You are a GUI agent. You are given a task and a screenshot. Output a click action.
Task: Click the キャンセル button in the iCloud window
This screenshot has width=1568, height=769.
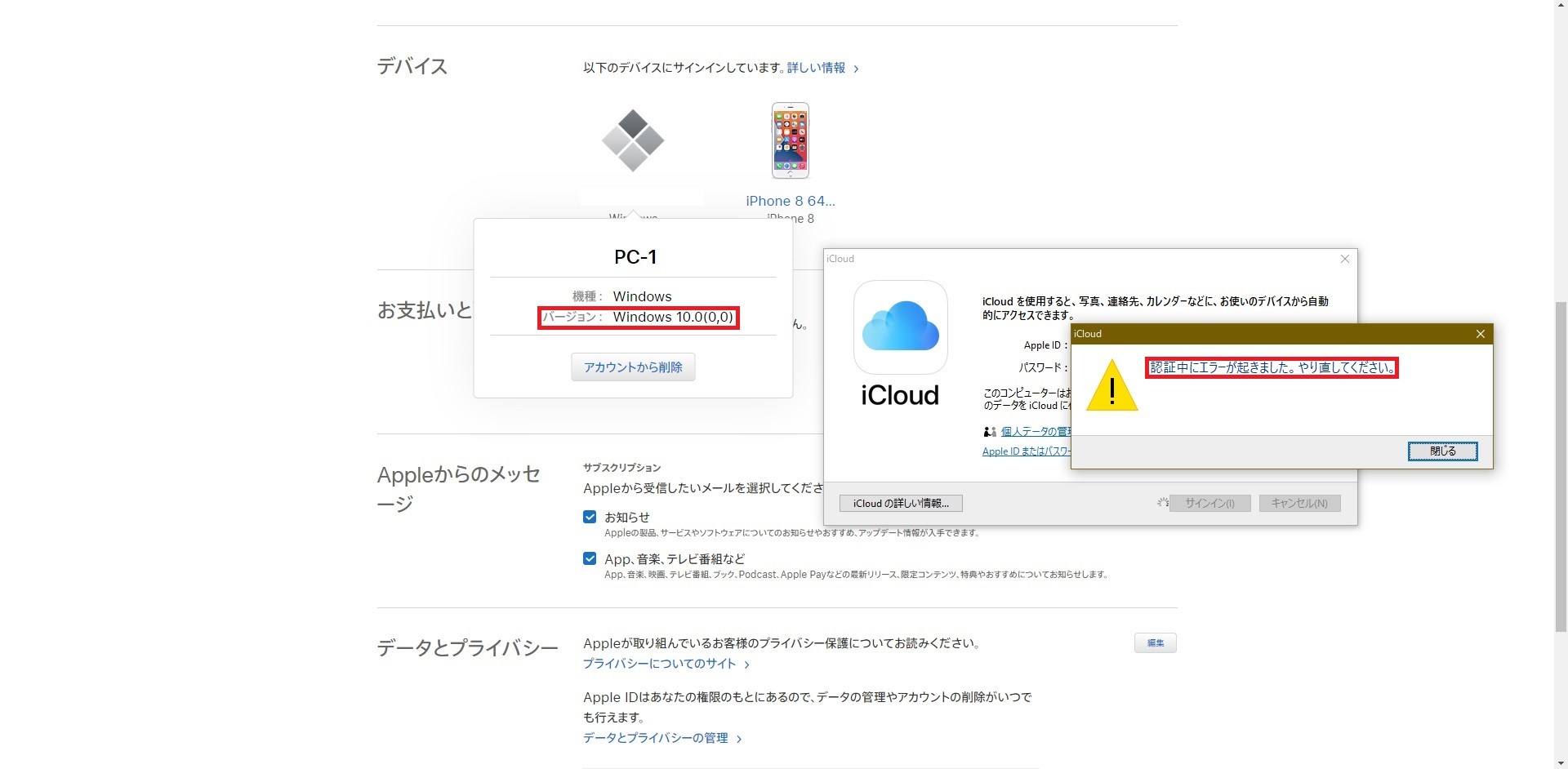coord(1299,504)
